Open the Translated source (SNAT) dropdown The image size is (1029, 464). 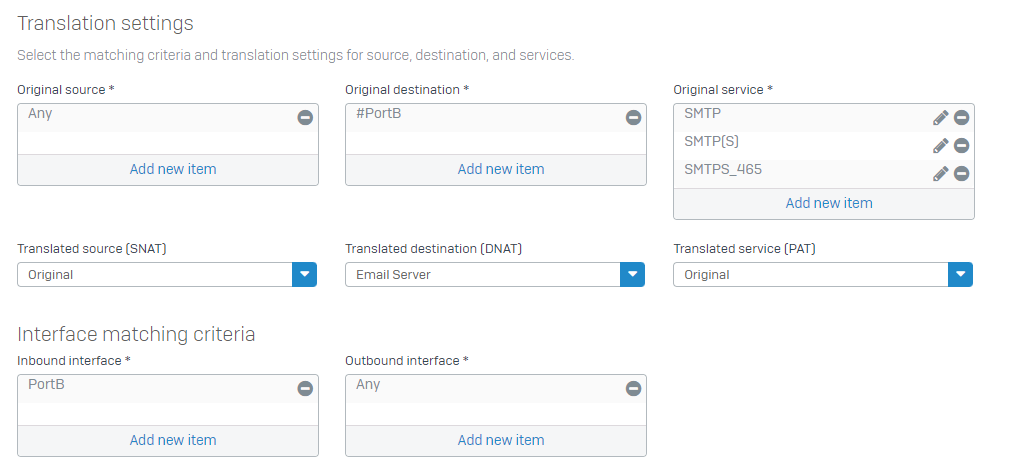coord(304,274)
